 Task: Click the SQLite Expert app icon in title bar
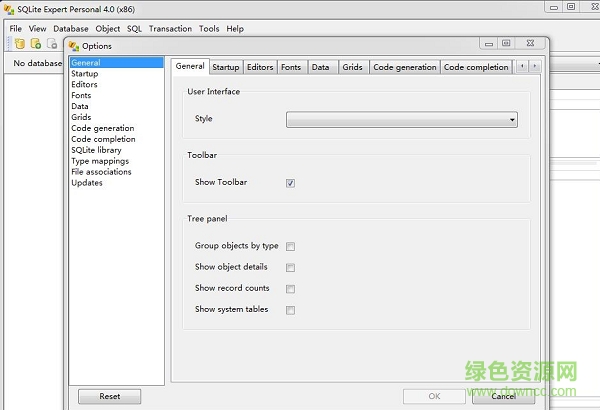(x=9, y=9)
